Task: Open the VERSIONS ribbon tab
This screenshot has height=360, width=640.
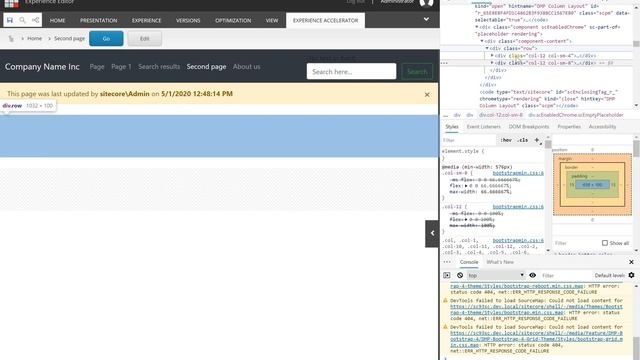Action: 188,20
